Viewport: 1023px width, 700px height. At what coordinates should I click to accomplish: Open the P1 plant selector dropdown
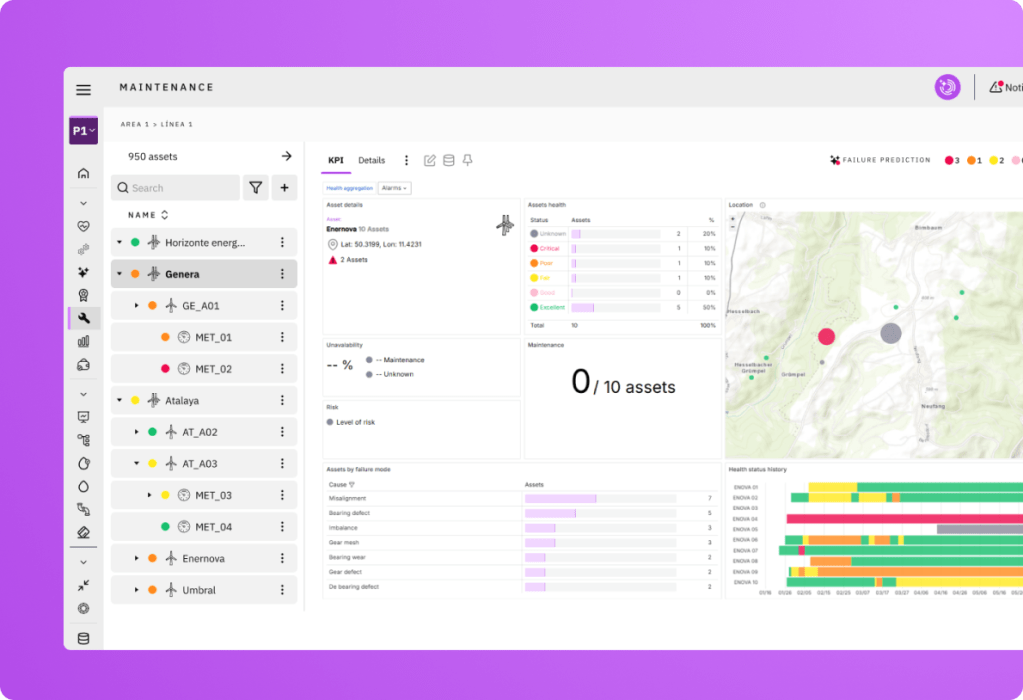coord(83,131)
